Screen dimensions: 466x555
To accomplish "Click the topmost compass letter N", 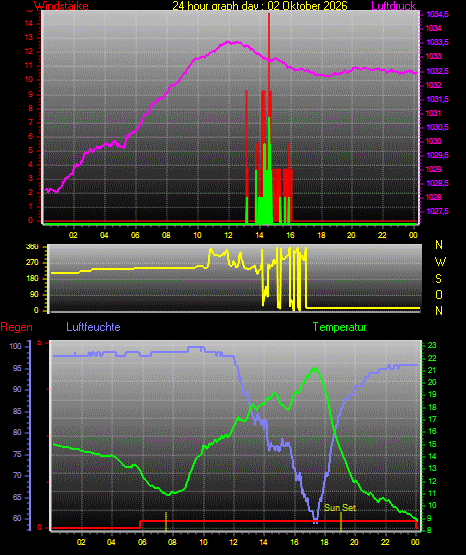I will click(439, 245).
